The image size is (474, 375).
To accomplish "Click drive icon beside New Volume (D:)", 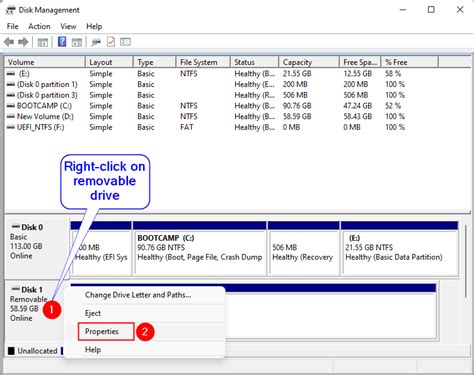I will 11,116.
